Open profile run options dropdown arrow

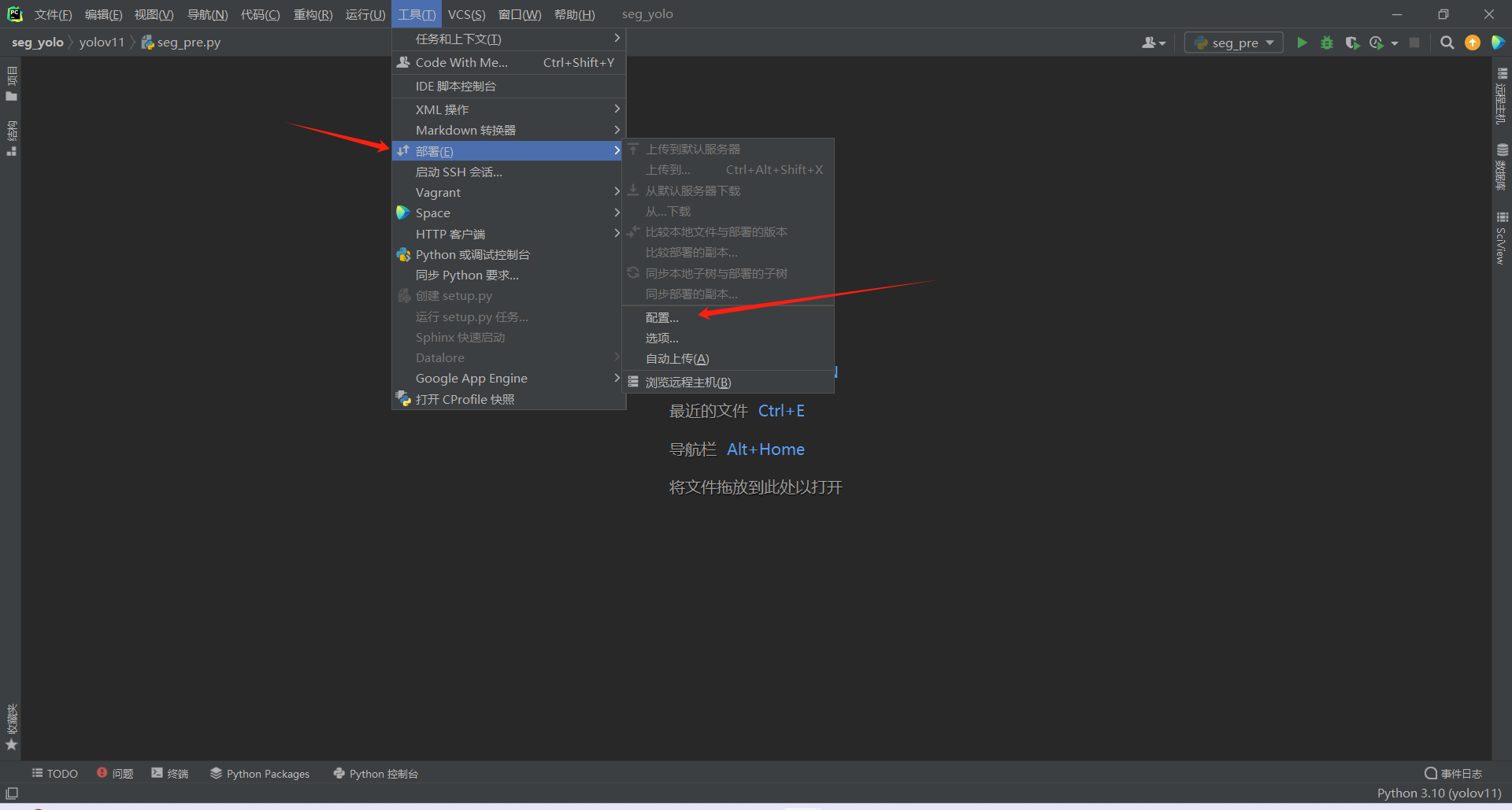pos(1394,43)
